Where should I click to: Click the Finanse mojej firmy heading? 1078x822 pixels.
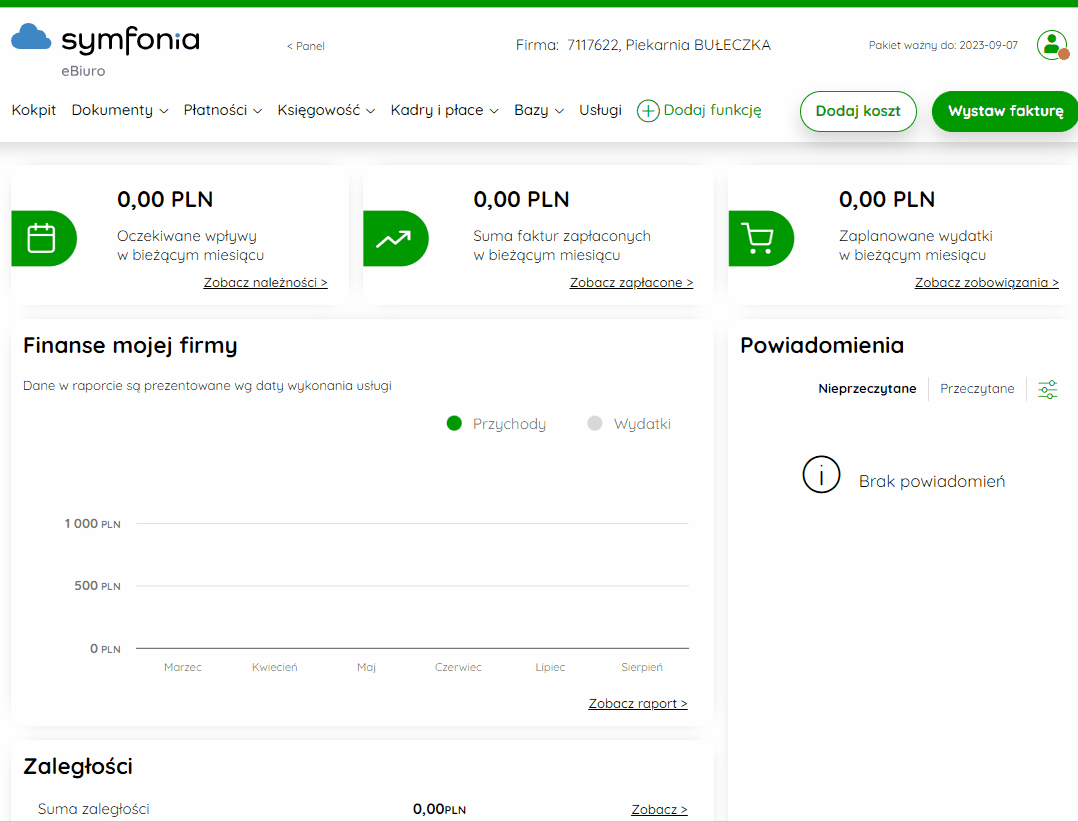pos(130,345)
